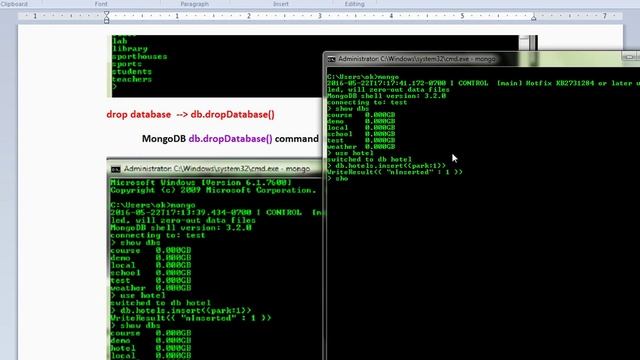The height and width of the screenshot is (360, 640).
Task: Click the 'Paragraph' ribbon group label
Action: [195, 4]
